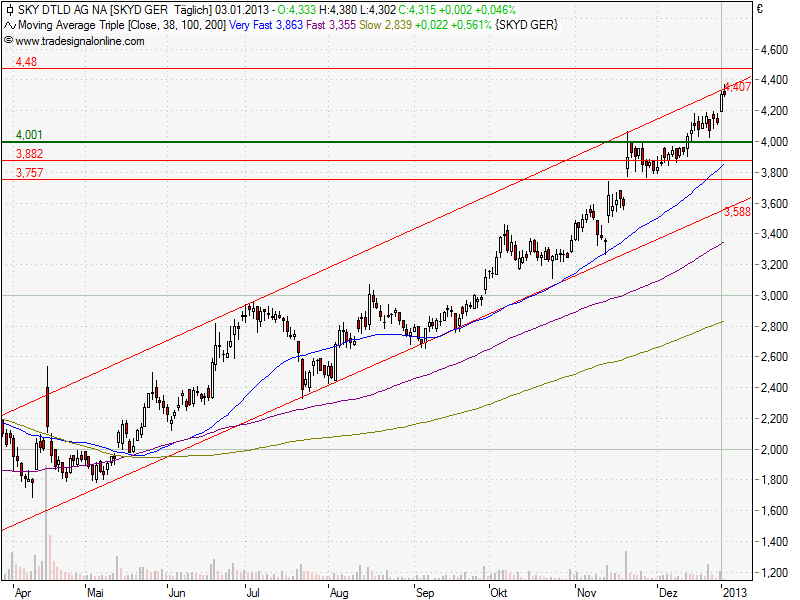Click the Dez label on time axis
Viewport: 800px width, 600px height.
(668, 592)
